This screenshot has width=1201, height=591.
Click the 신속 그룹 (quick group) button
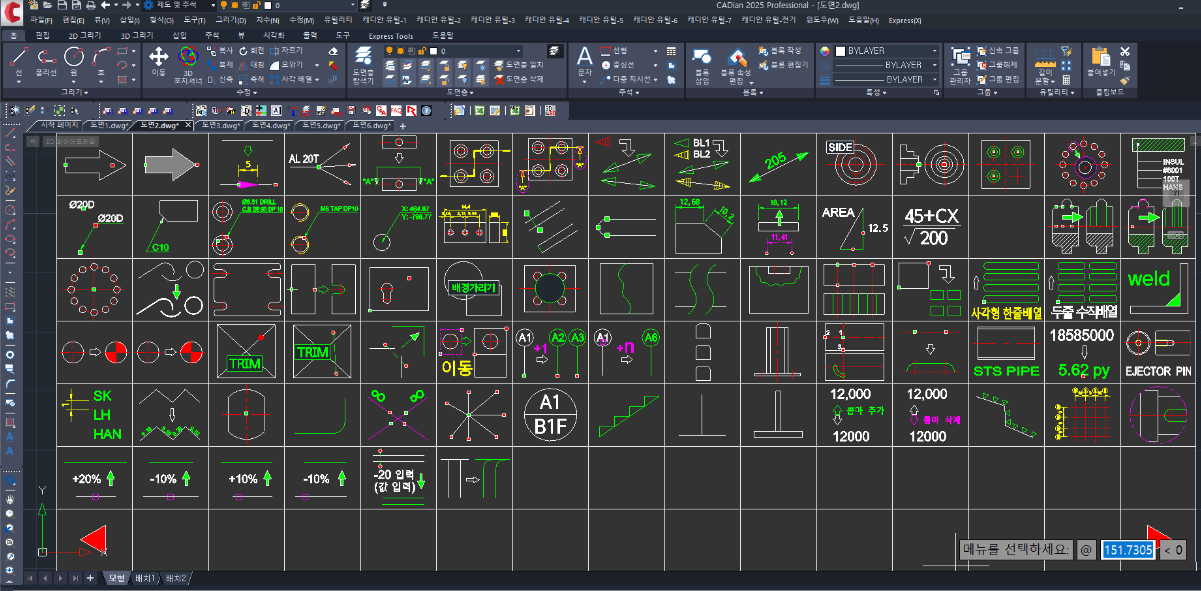pyautogui.click(x=1001, y=50)
